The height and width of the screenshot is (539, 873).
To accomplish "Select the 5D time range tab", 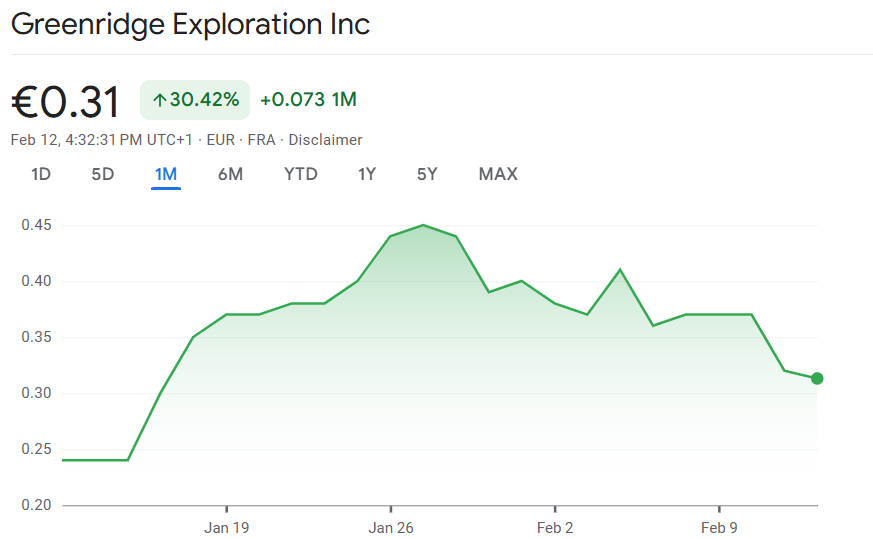I will point(103,174).
